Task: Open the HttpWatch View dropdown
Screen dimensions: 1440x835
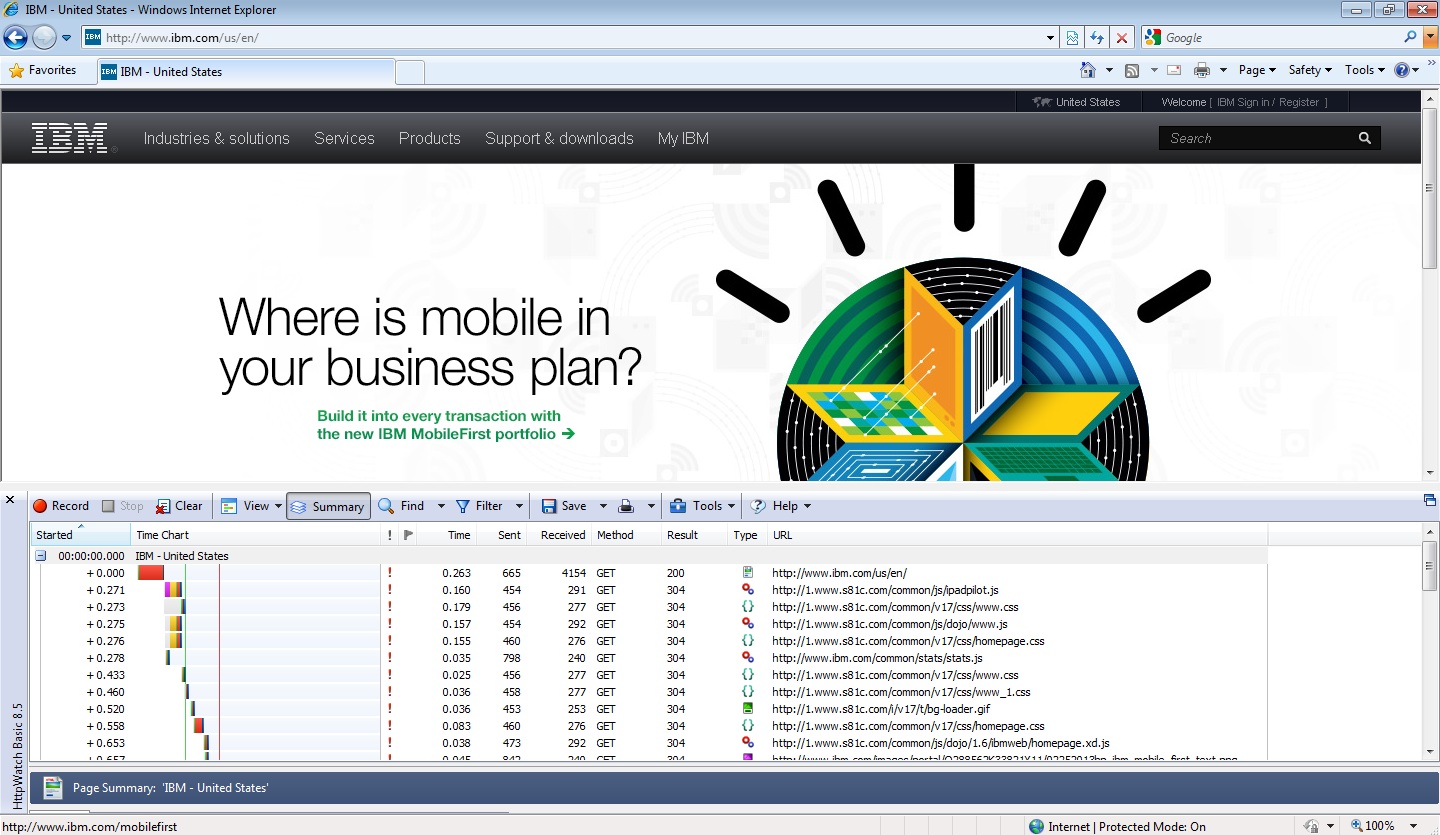Action: (x=252, y=506)
